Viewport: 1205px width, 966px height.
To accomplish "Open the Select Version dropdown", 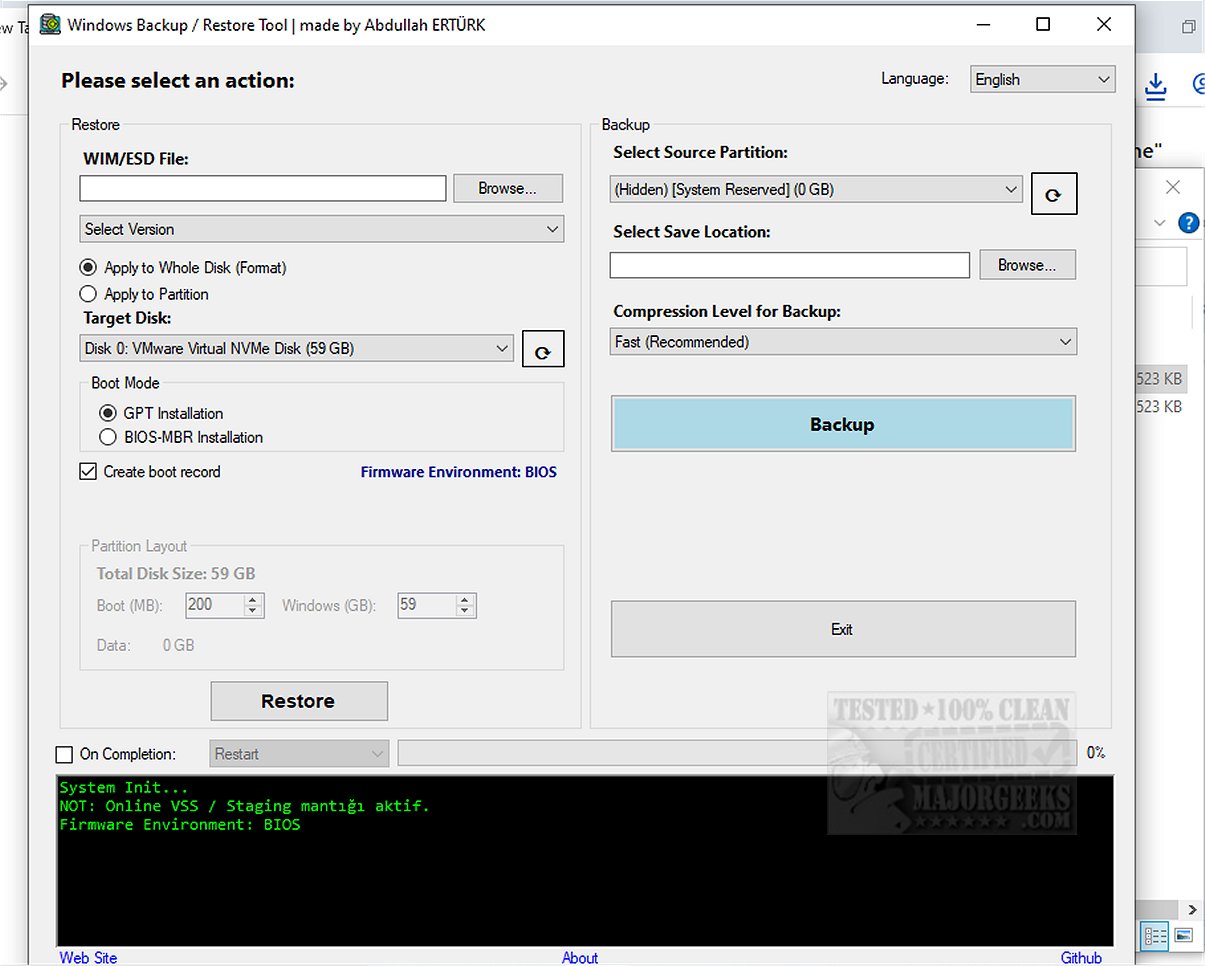I will (322, 229).
